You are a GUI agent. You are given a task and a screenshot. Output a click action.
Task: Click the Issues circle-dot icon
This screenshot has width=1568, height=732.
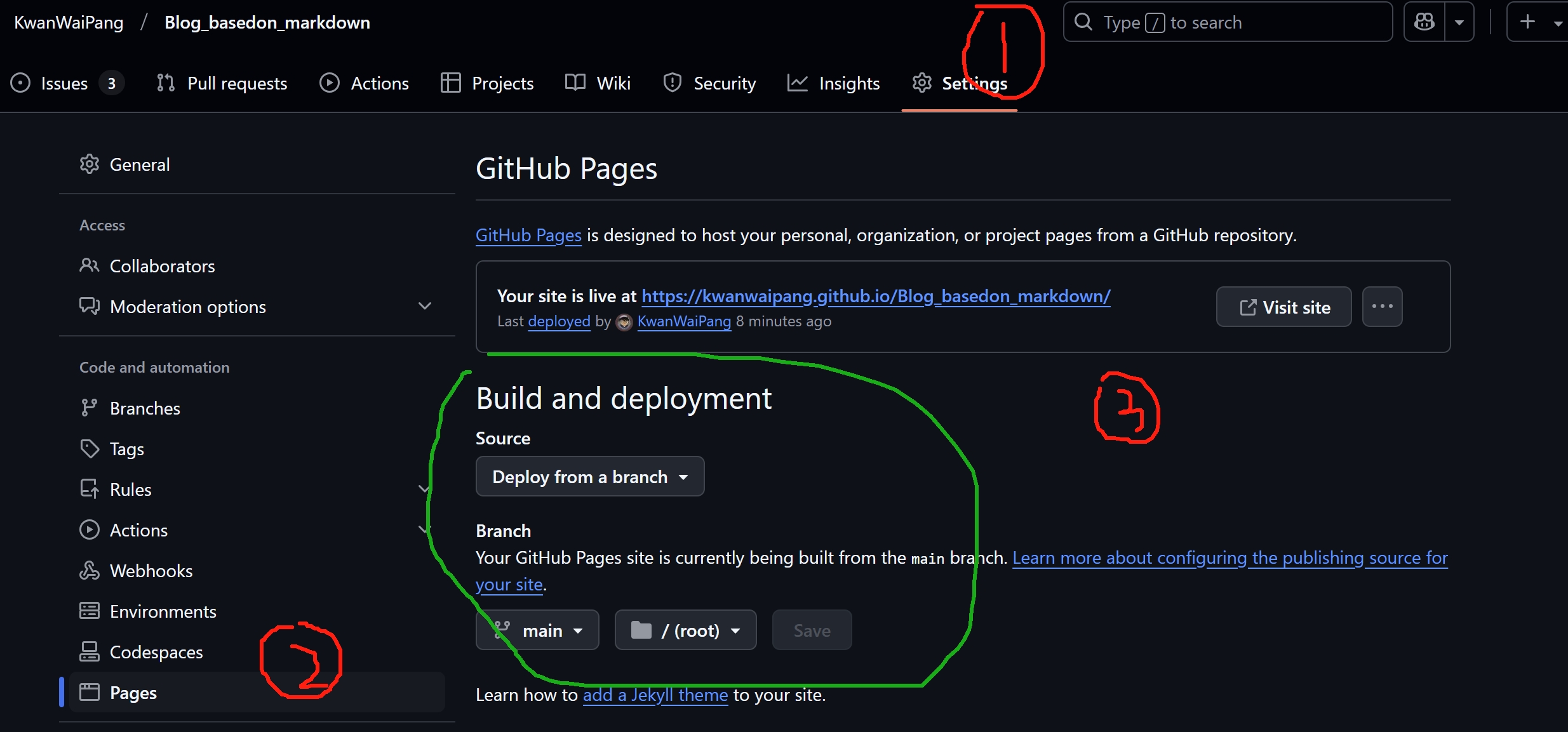pos(20,83)
